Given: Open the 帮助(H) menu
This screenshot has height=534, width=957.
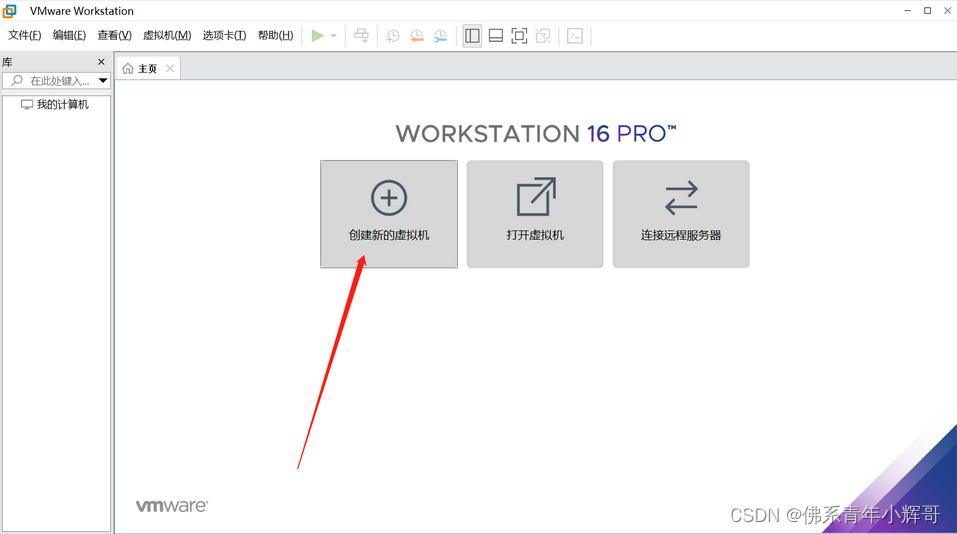Looking at the screenshot, I should click(275, 35).
